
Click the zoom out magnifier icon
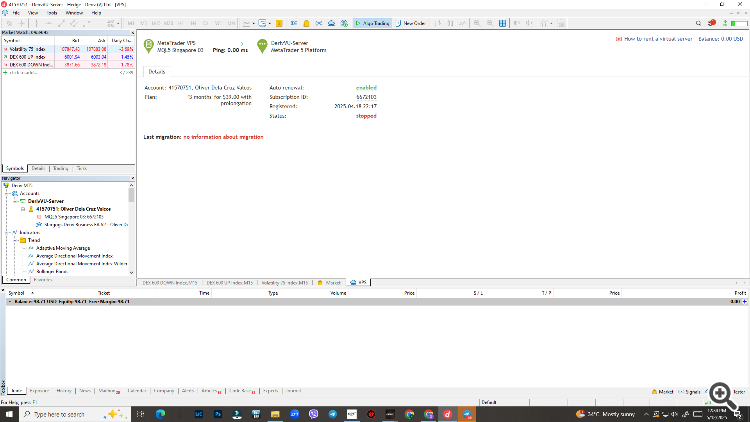pos(490,23)
